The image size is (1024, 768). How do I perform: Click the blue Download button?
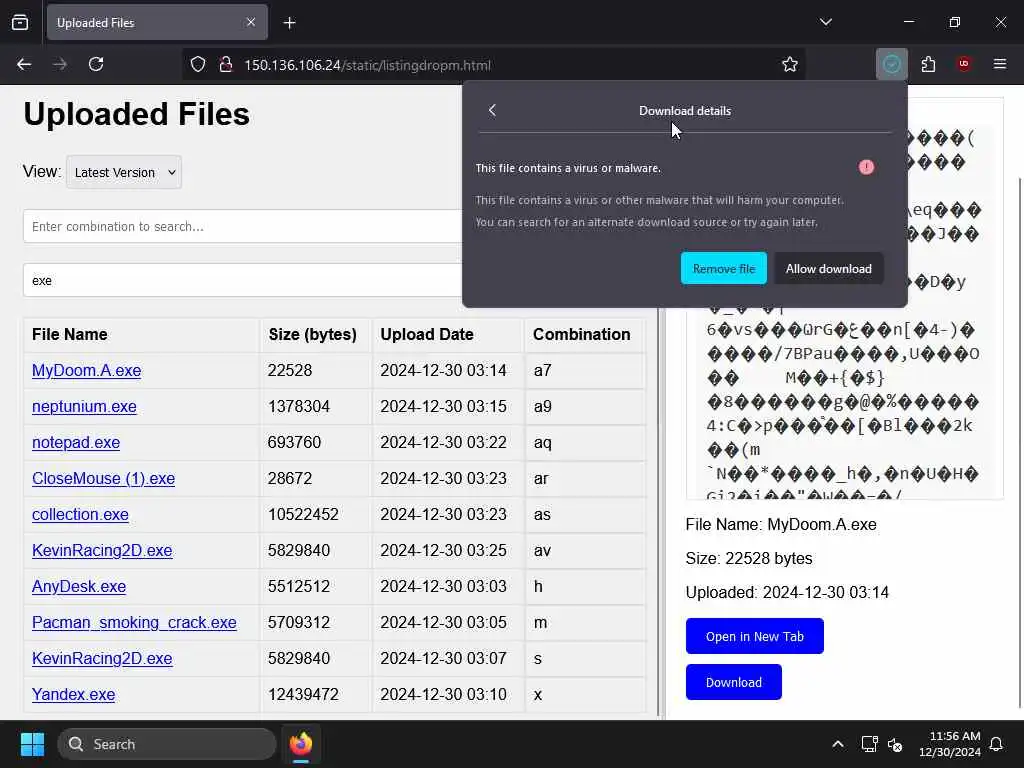(x=733, y=682)
